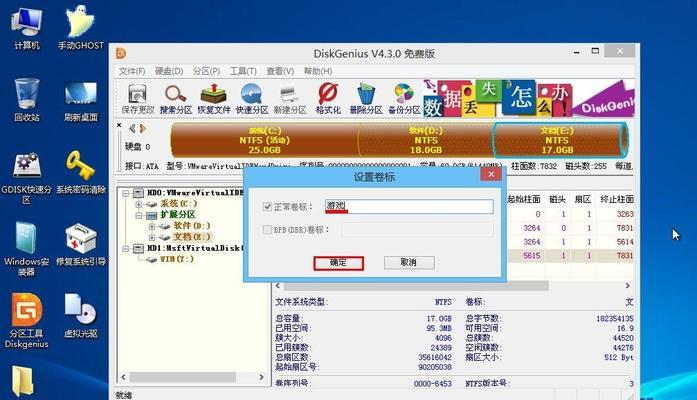
Task: Collapse the HD1 MsftVirtualDisk node
Action: 126,248
